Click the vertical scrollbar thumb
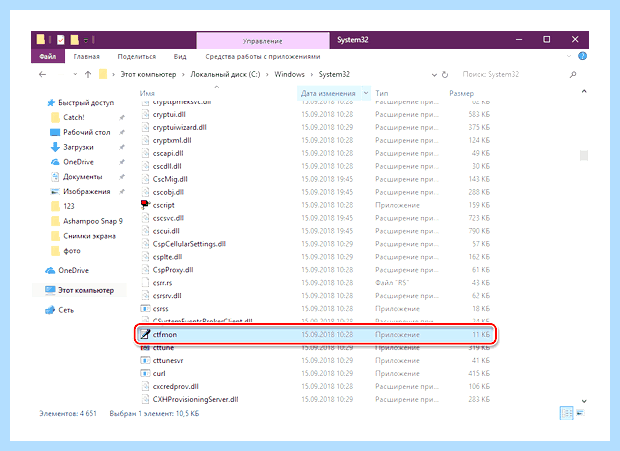Viewport: 620px width, 451px height. 584,155
